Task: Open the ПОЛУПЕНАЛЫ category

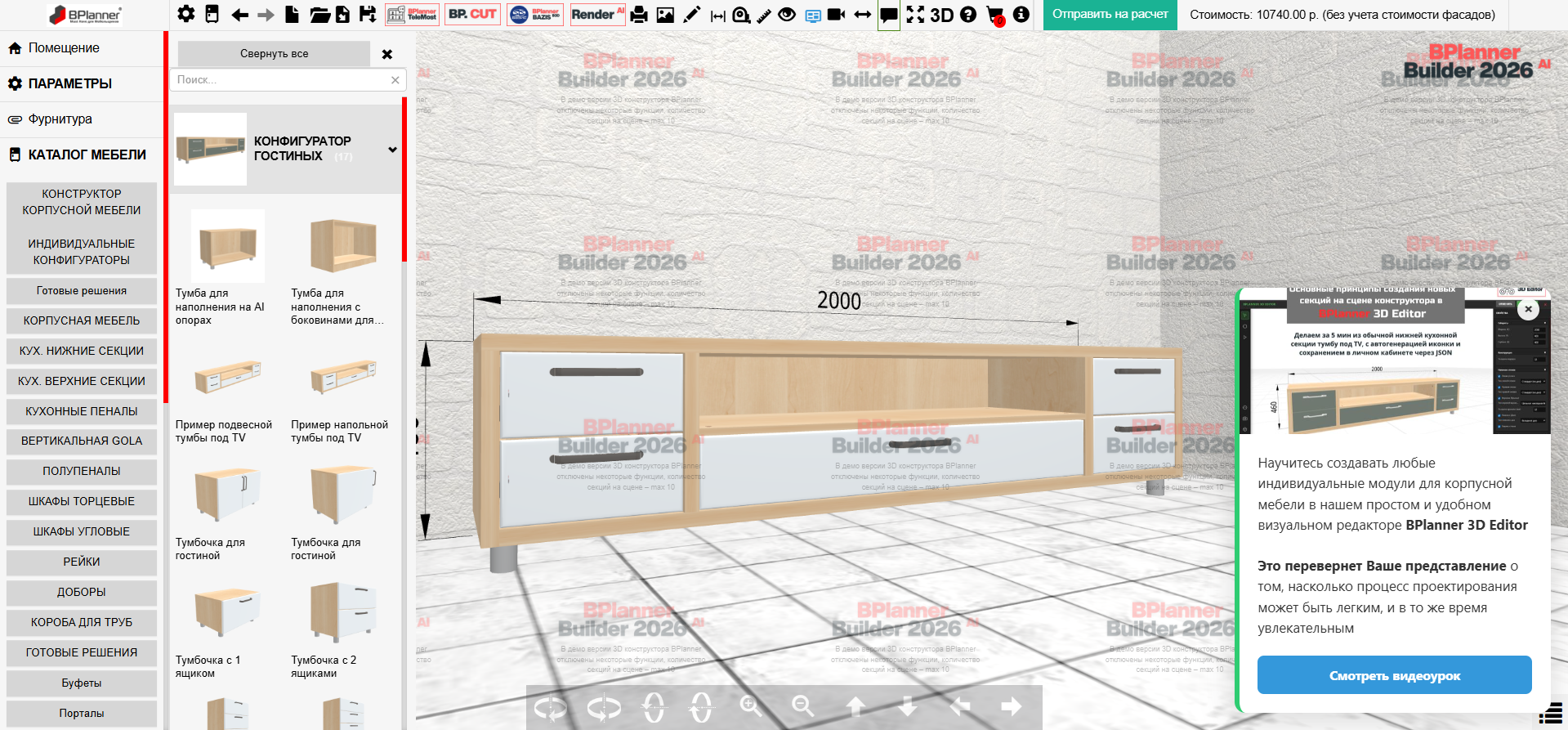Action: [82, 472]
